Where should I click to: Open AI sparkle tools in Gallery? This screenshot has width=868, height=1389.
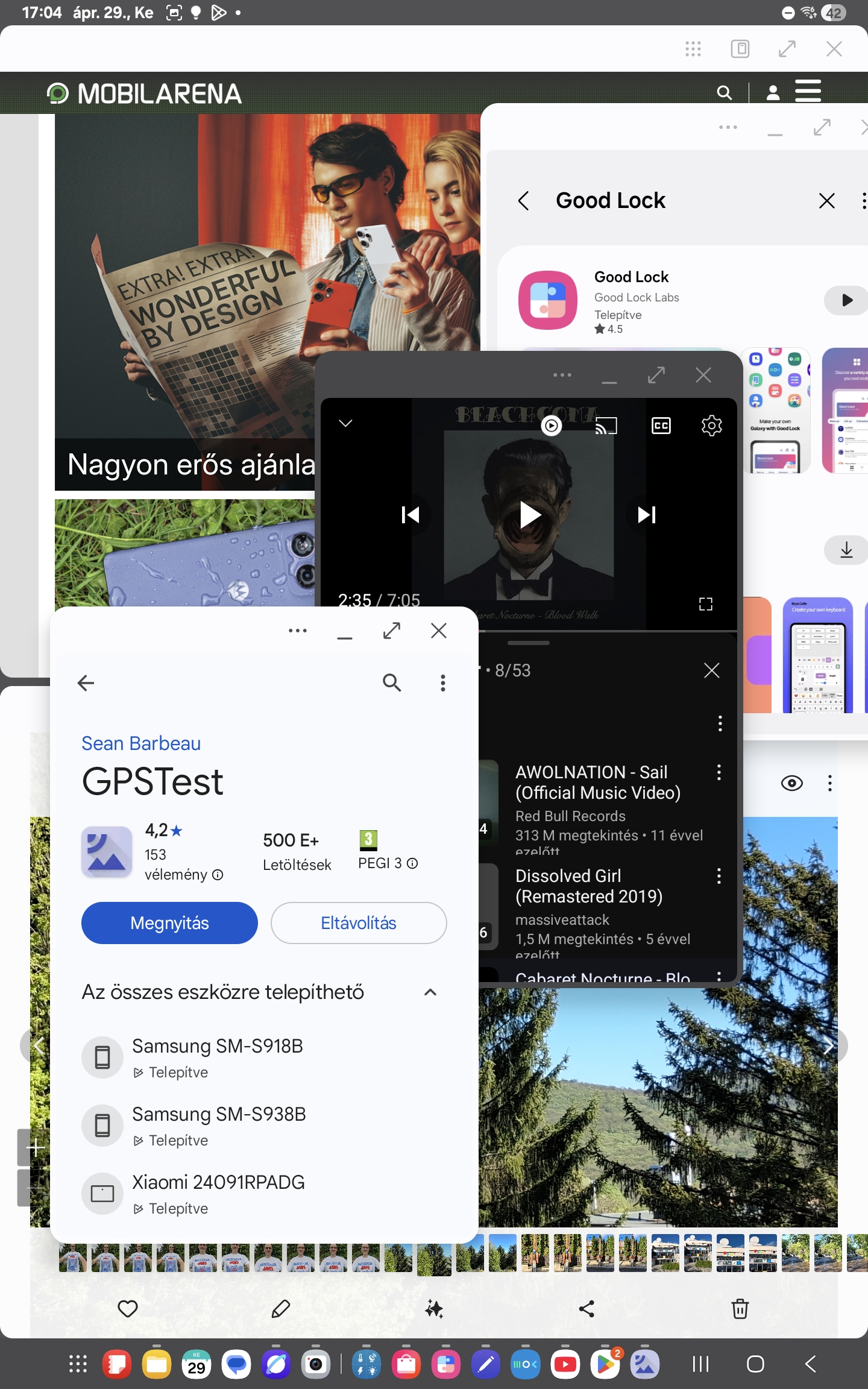[x=434, y=1308]
